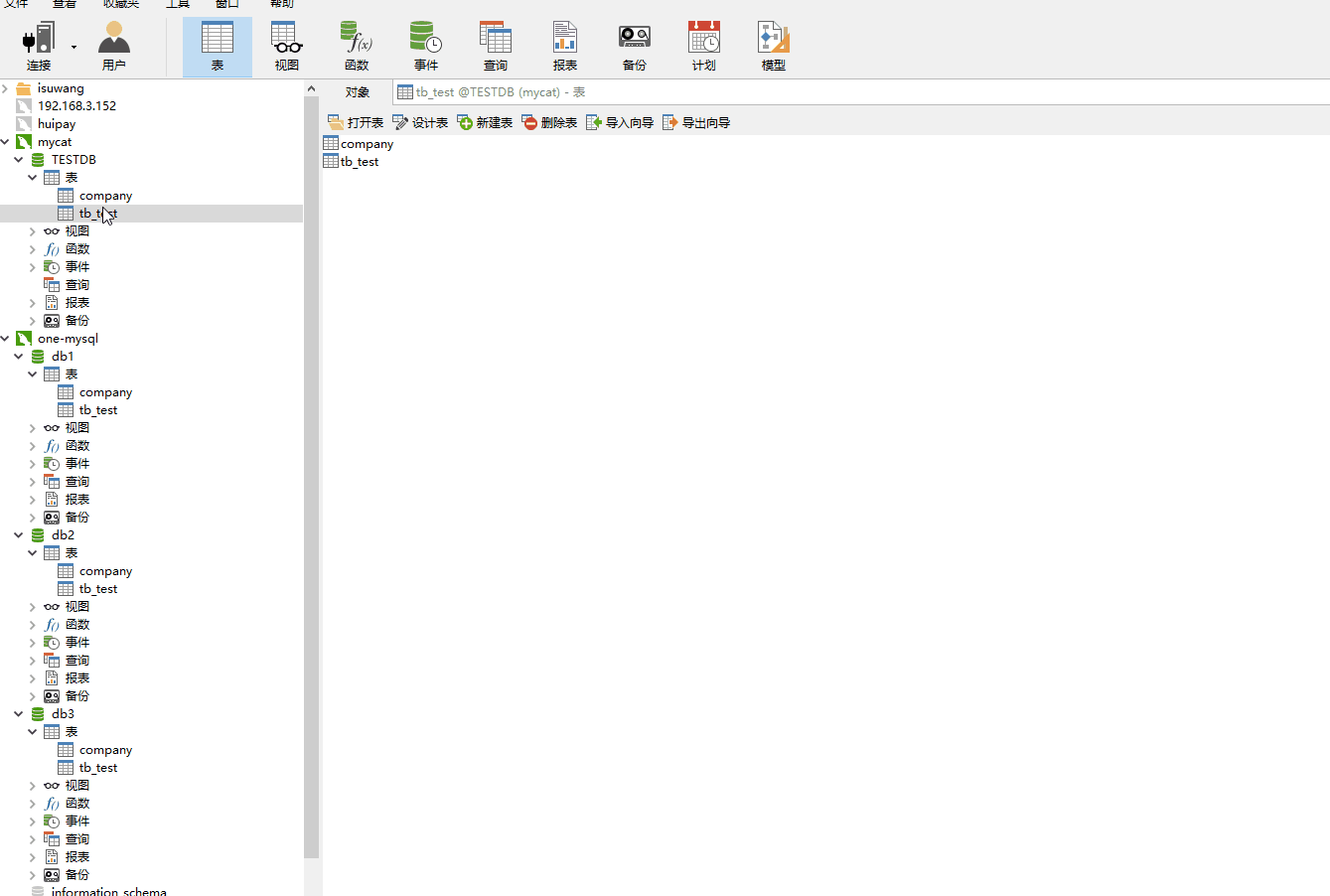Open the dropdown arrow beside Connection icon
Image resolution: width=1330 pixels, height=896 pixels.
click(x=74, y=47)
